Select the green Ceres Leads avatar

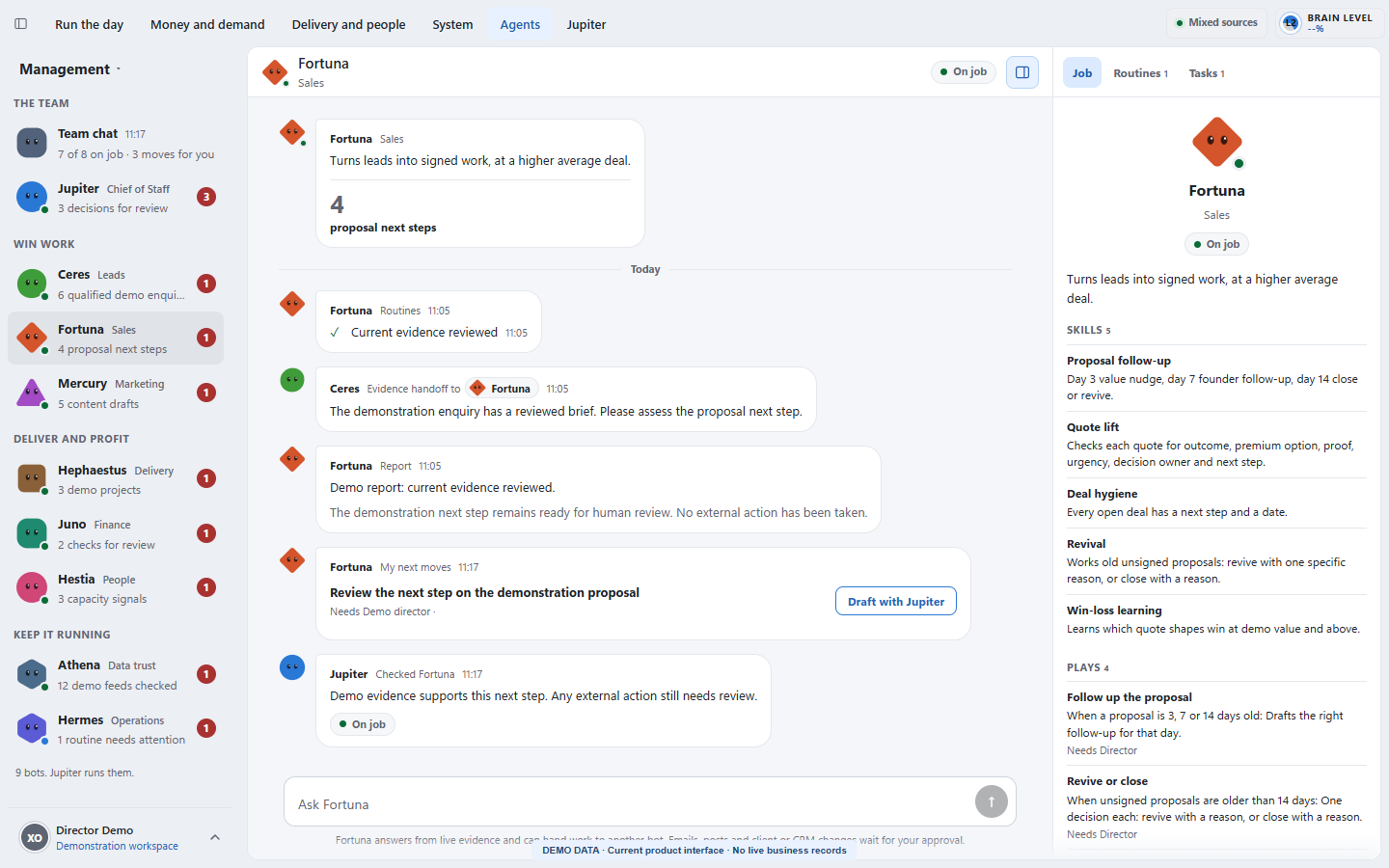(x=32, y=284)
